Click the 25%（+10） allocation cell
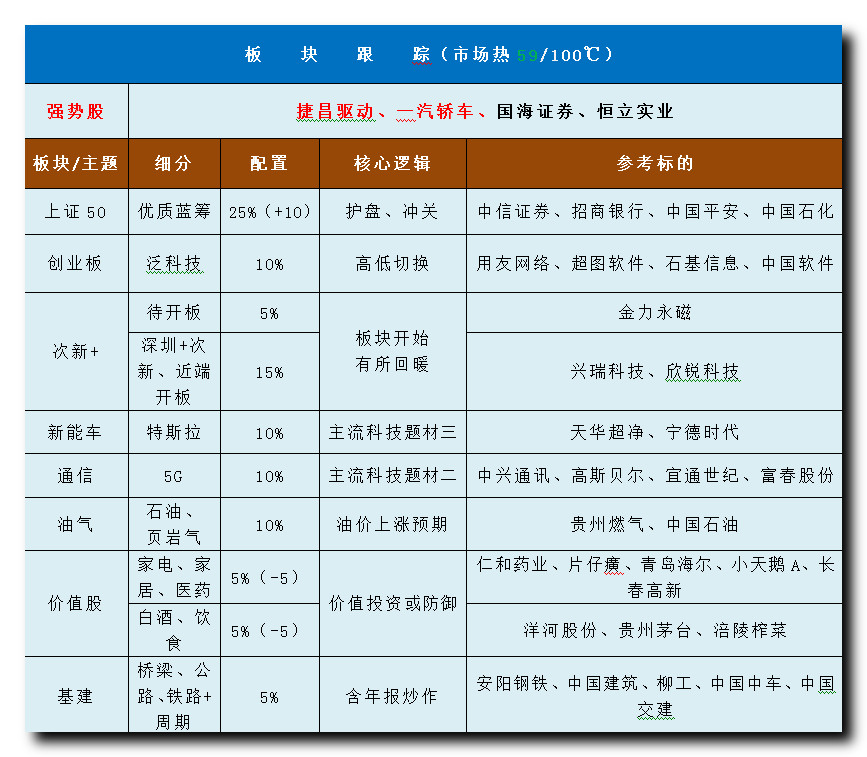867x757 pixels. (x=270, y=212)
